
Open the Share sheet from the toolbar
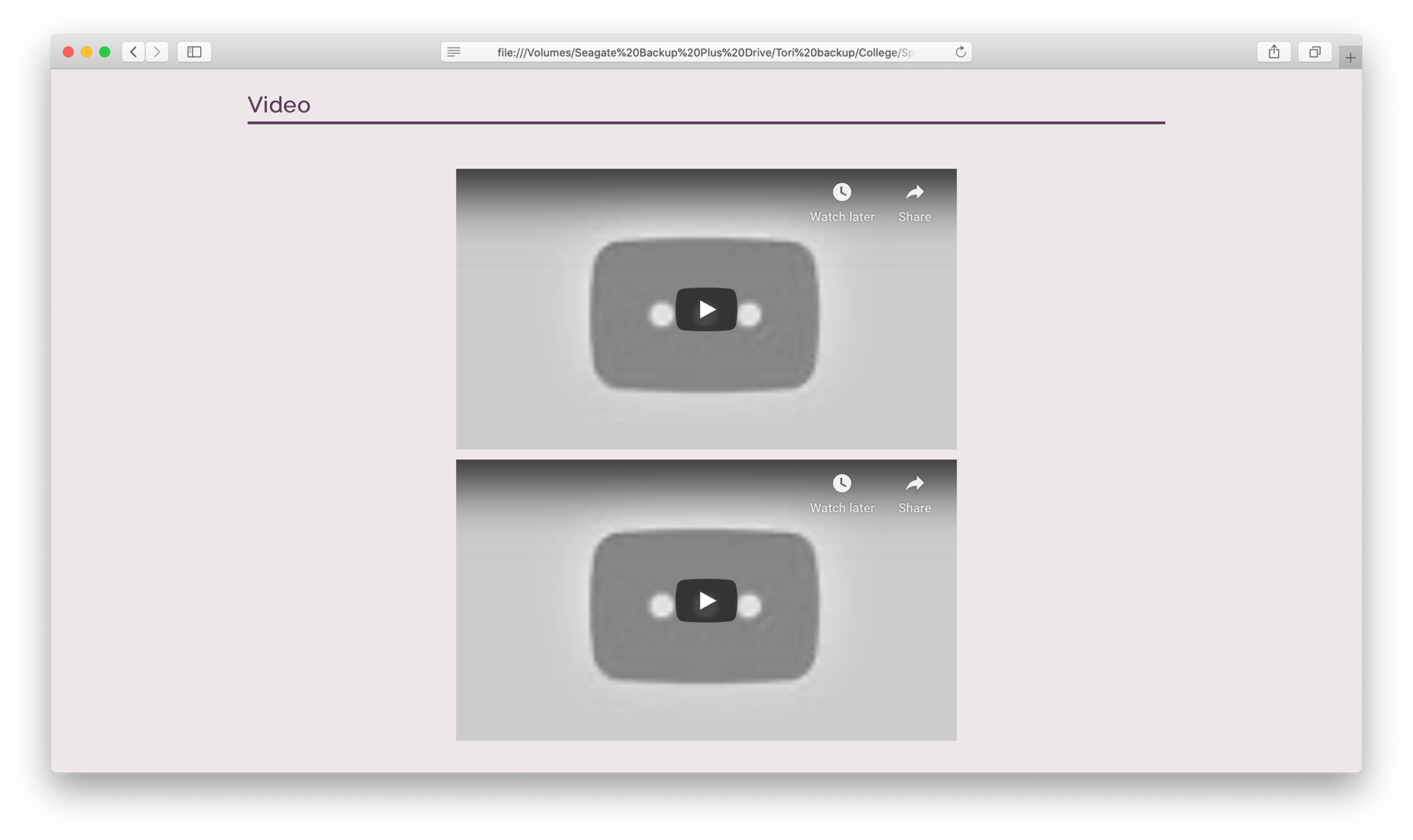coord(1274,51)
